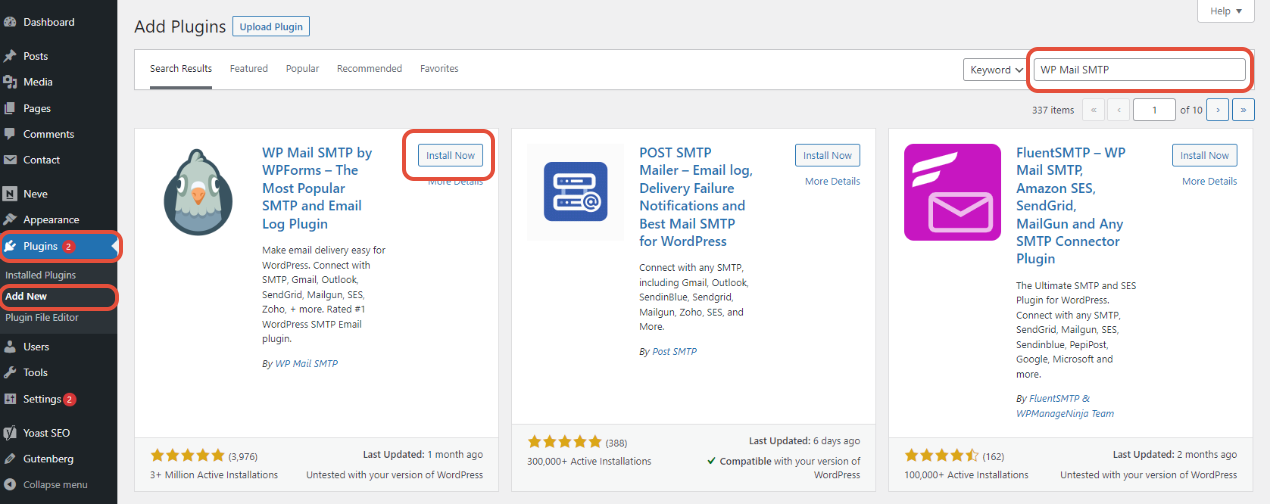Install POST SMTP Mailer plugin
This screenshot has height=504, width=1270.
(x=828, y=155)
